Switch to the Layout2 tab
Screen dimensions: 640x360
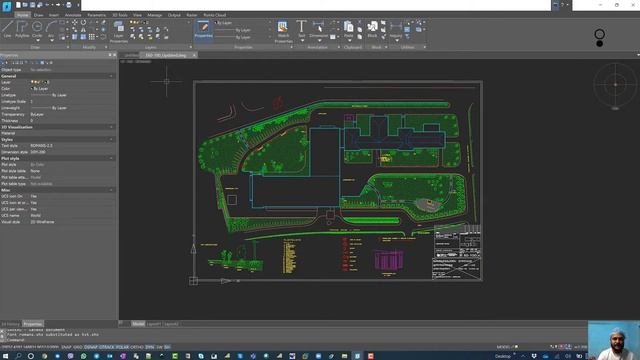tap(171, 324)
